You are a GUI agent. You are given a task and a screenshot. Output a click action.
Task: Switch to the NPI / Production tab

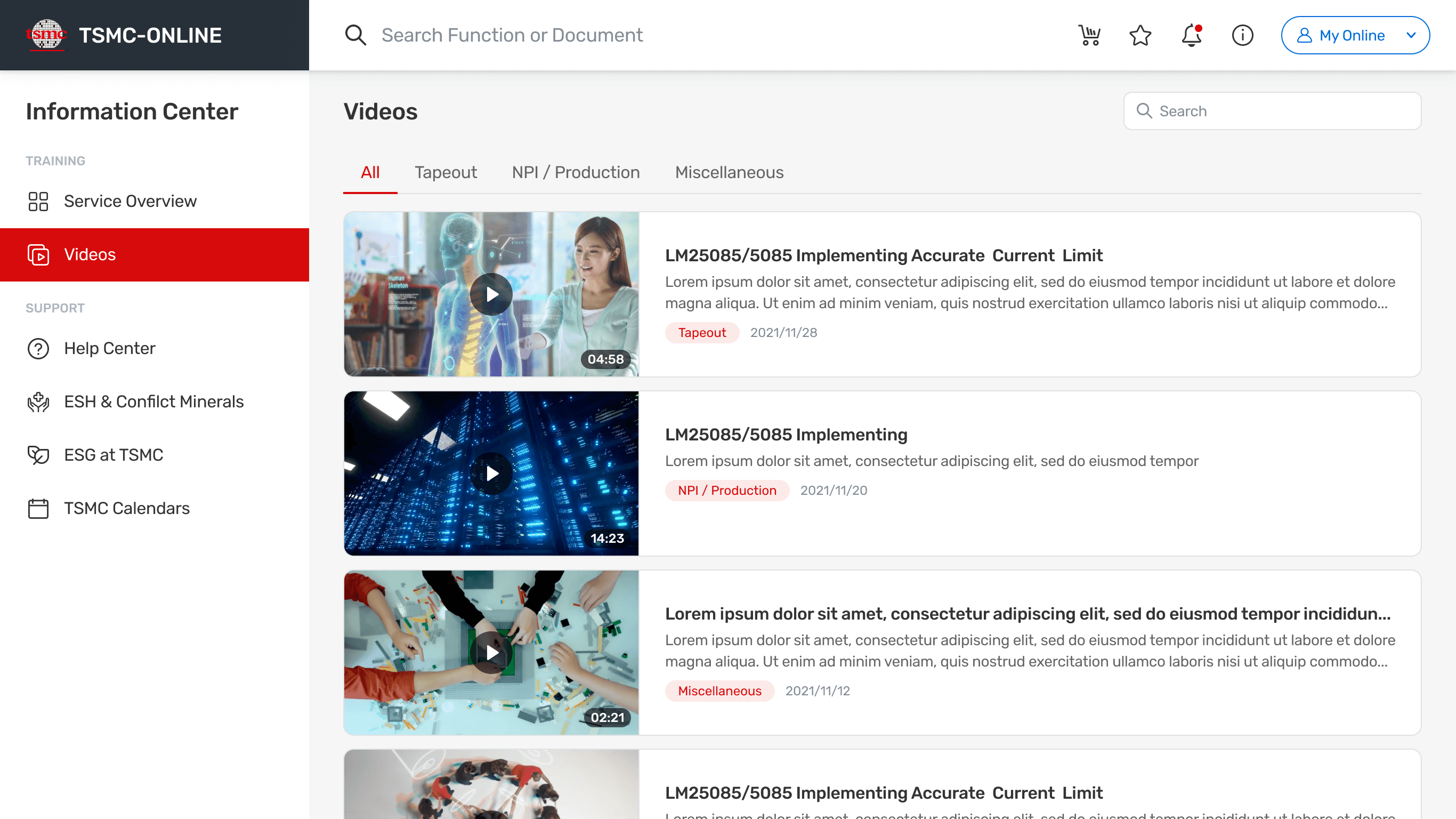[x=576, y=173]
